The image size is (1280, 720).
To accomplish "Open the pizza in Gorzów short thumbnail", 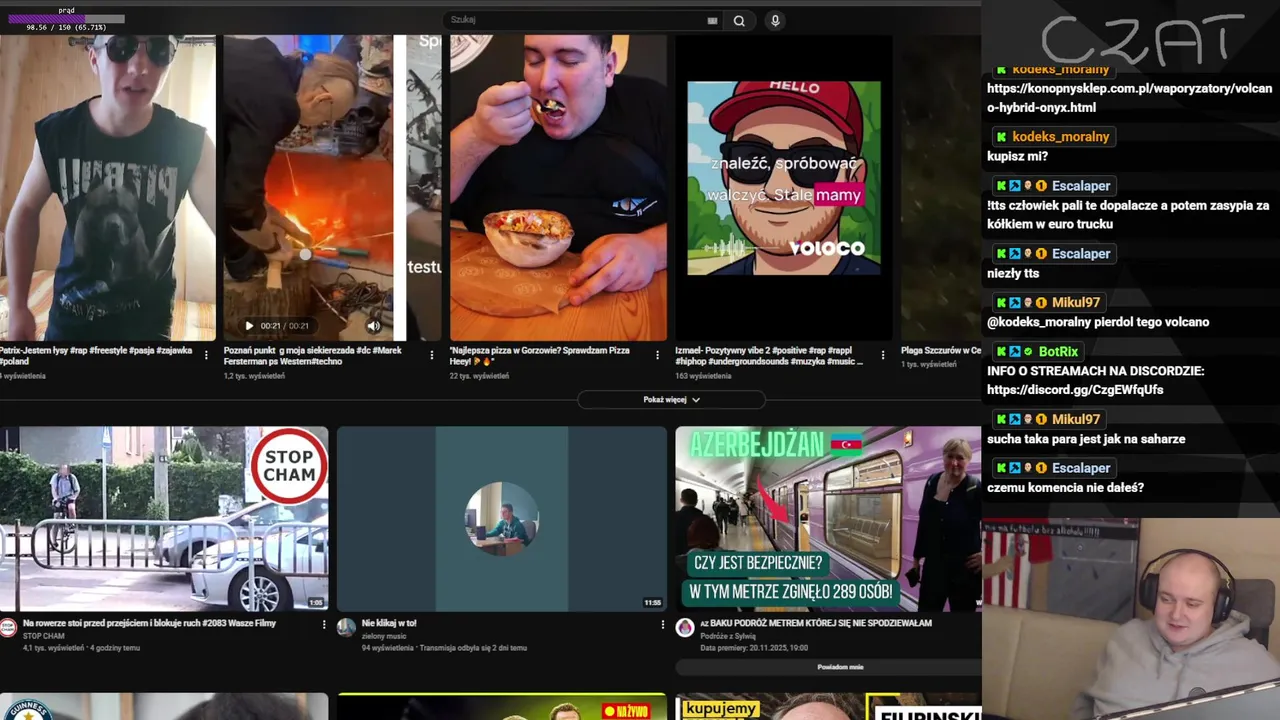I will pos(558,188).
